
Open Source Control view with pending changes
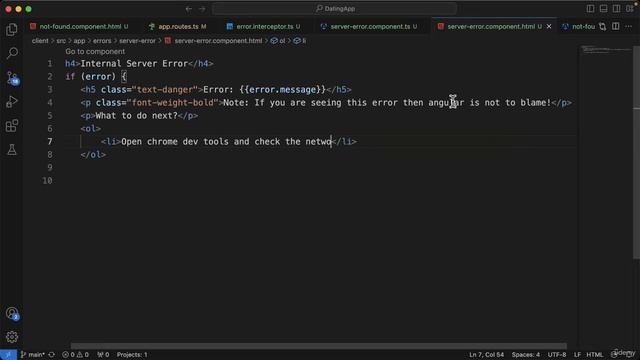pyautogui.click(x=12, y=78)
